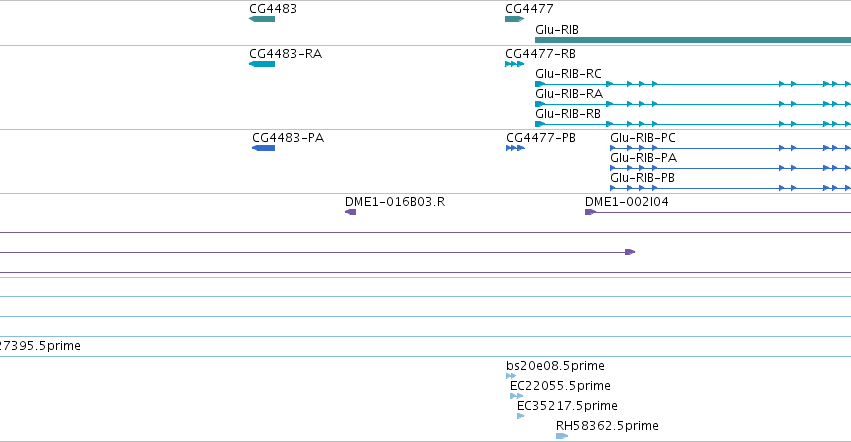Image resolution: width=851 pixels, height=442 pixels.
Task: Select the Glu-RIB gene label
Action: [x=557, y=30]
